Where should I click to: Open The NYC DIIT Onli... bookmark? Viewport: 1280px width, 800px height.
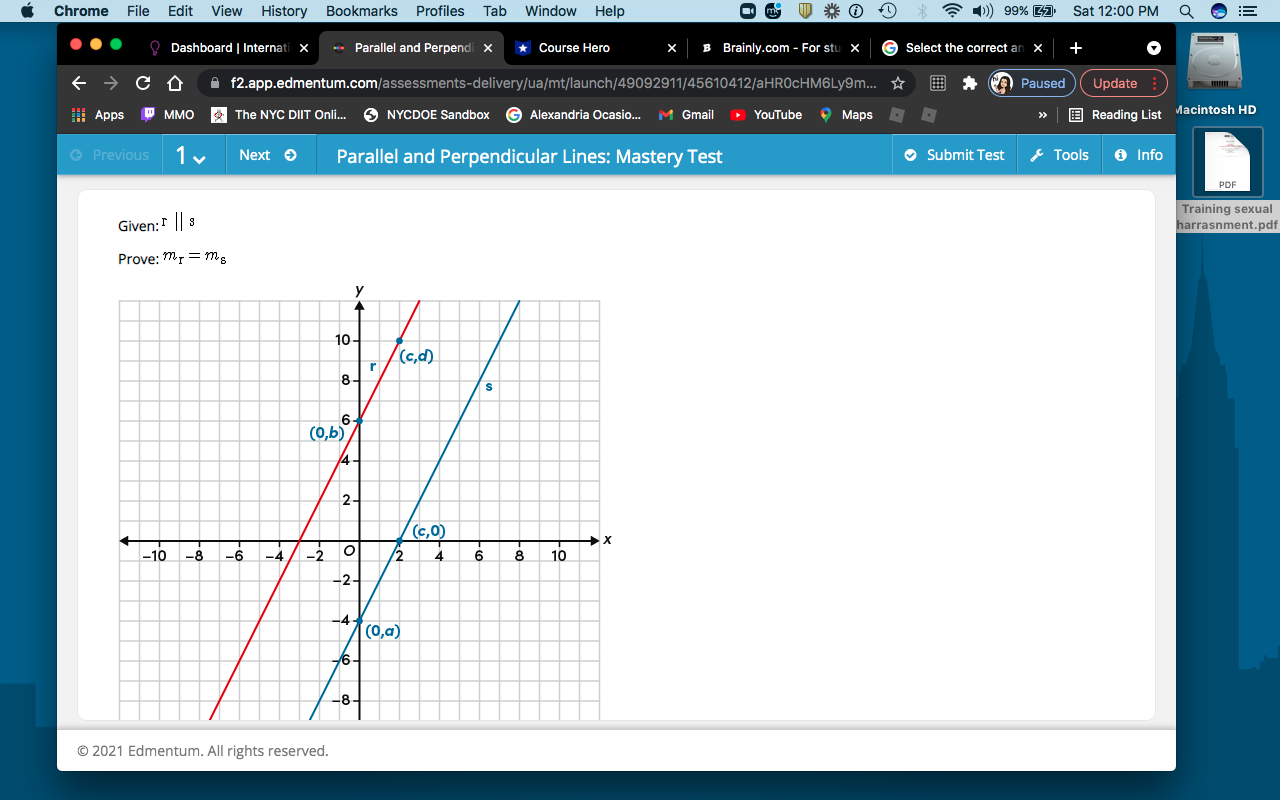(x=279, y=115)
